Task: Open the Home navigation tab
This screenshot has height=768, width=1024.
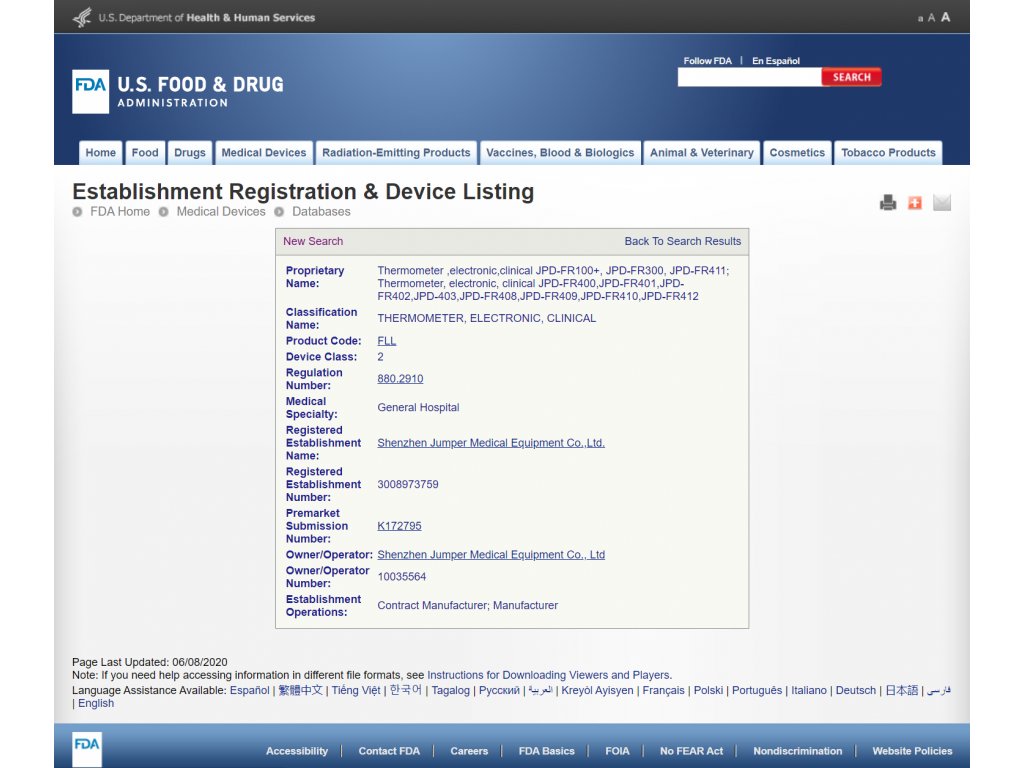Action: tap(101, 153)
